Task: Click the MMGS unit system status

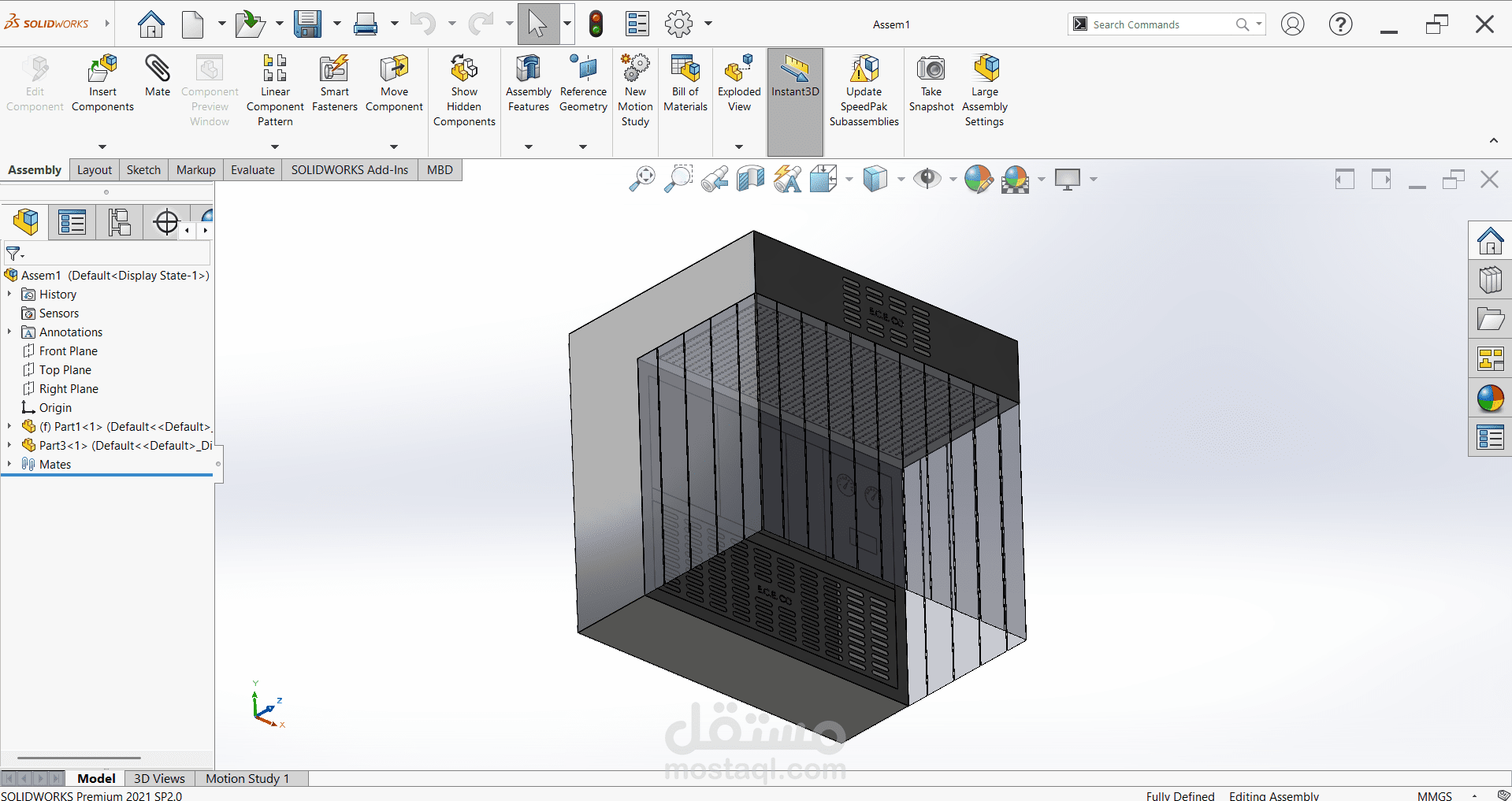Action: [1434, 795]
